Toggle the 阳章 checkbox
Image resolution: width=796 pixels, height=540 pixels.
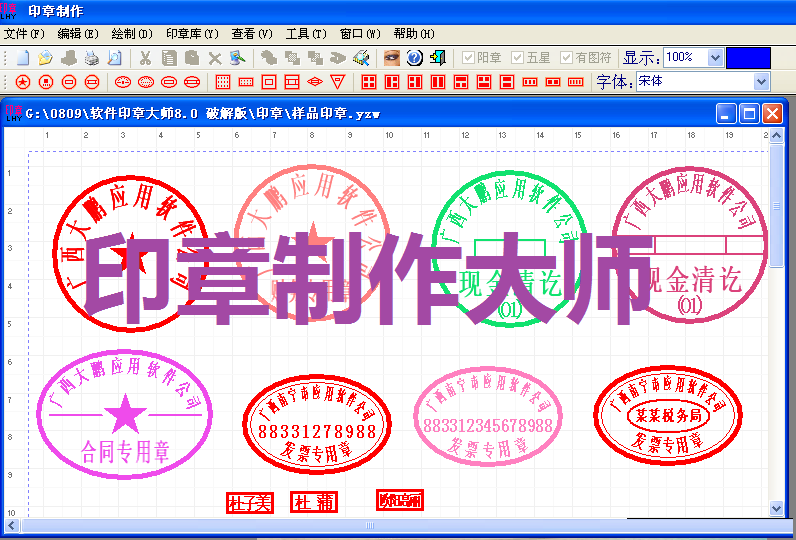click(468, 58)
